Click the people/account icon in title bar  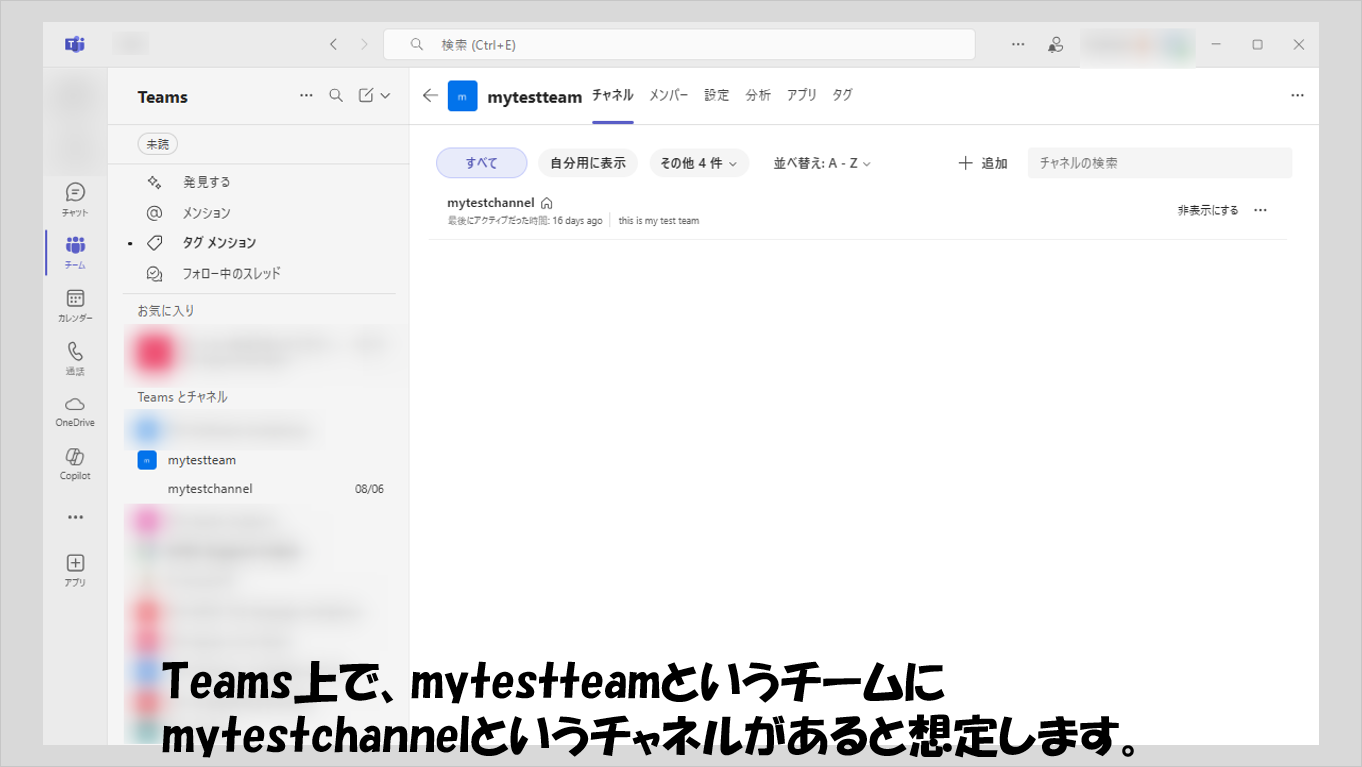pyautogui.click(x=1055, y=44)
